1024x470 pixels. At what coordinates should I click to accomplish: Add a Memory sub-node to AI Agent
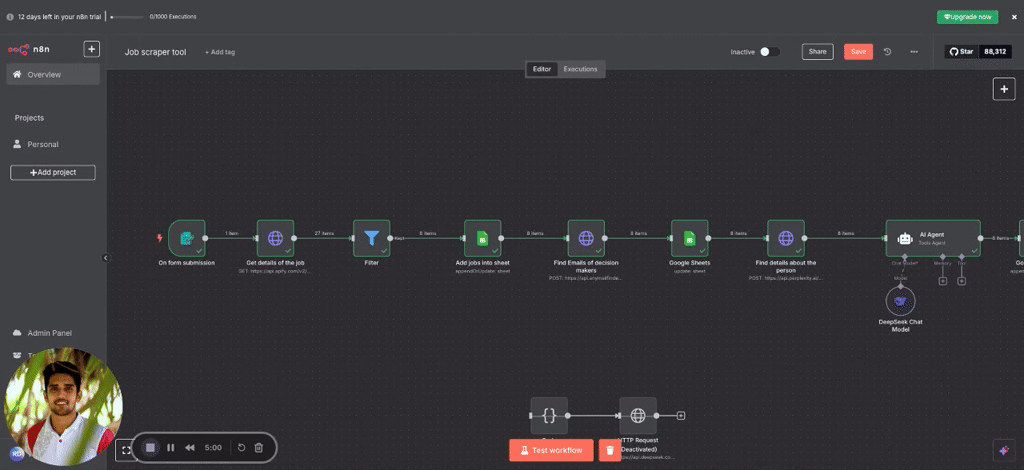[x=942, y=281]
